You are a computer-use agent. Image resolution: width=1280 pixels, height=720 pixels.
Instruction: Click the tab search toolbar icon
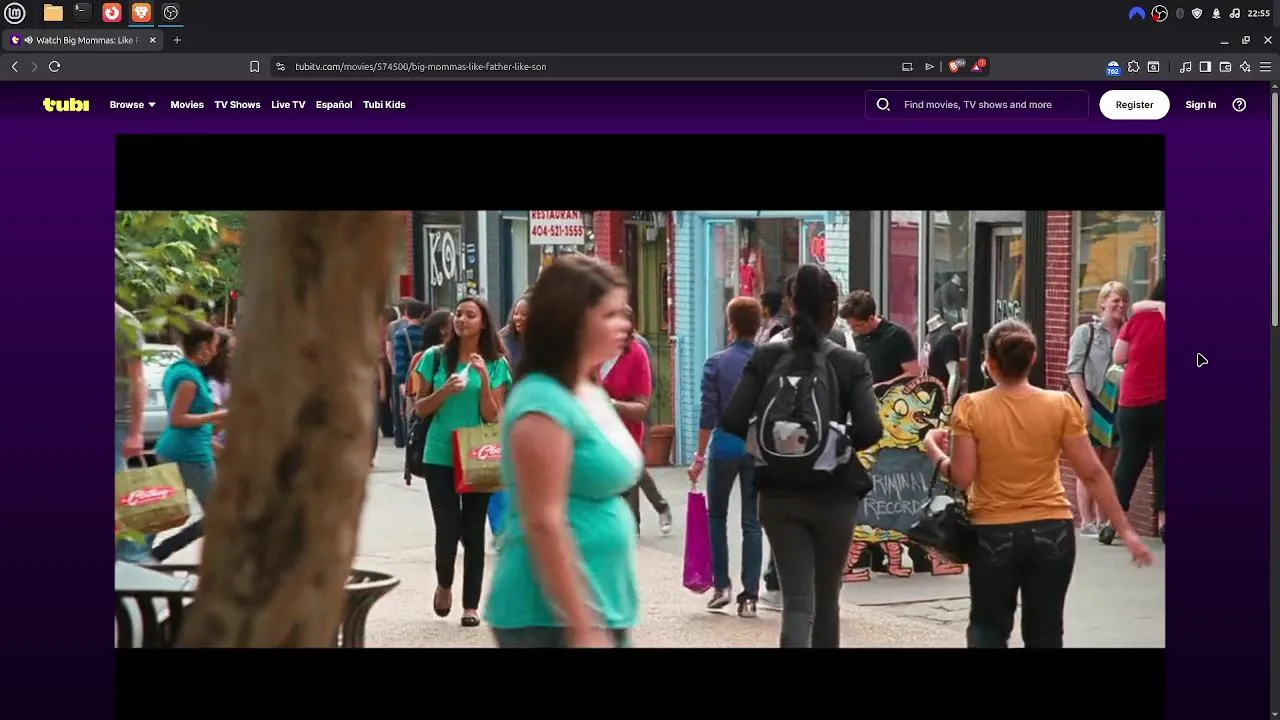tap(1153, 66)
